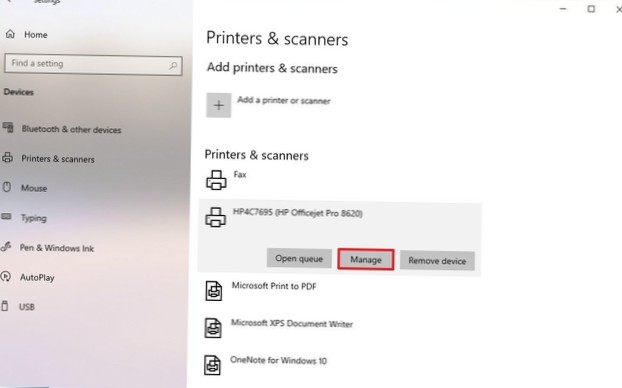Select Printers & scanners in sidebar
Viewport: 622px width, 388px height.
pos(58,159)
